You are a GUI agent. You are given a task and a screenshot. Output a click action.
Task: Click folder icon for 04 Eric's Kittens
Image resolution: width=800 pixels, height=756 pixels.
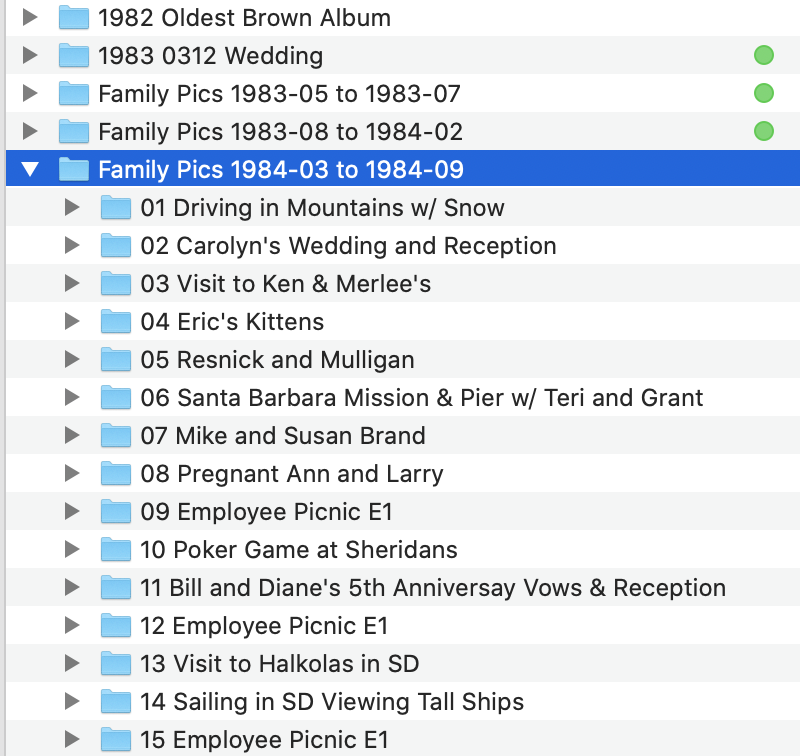tap(116, 322)
